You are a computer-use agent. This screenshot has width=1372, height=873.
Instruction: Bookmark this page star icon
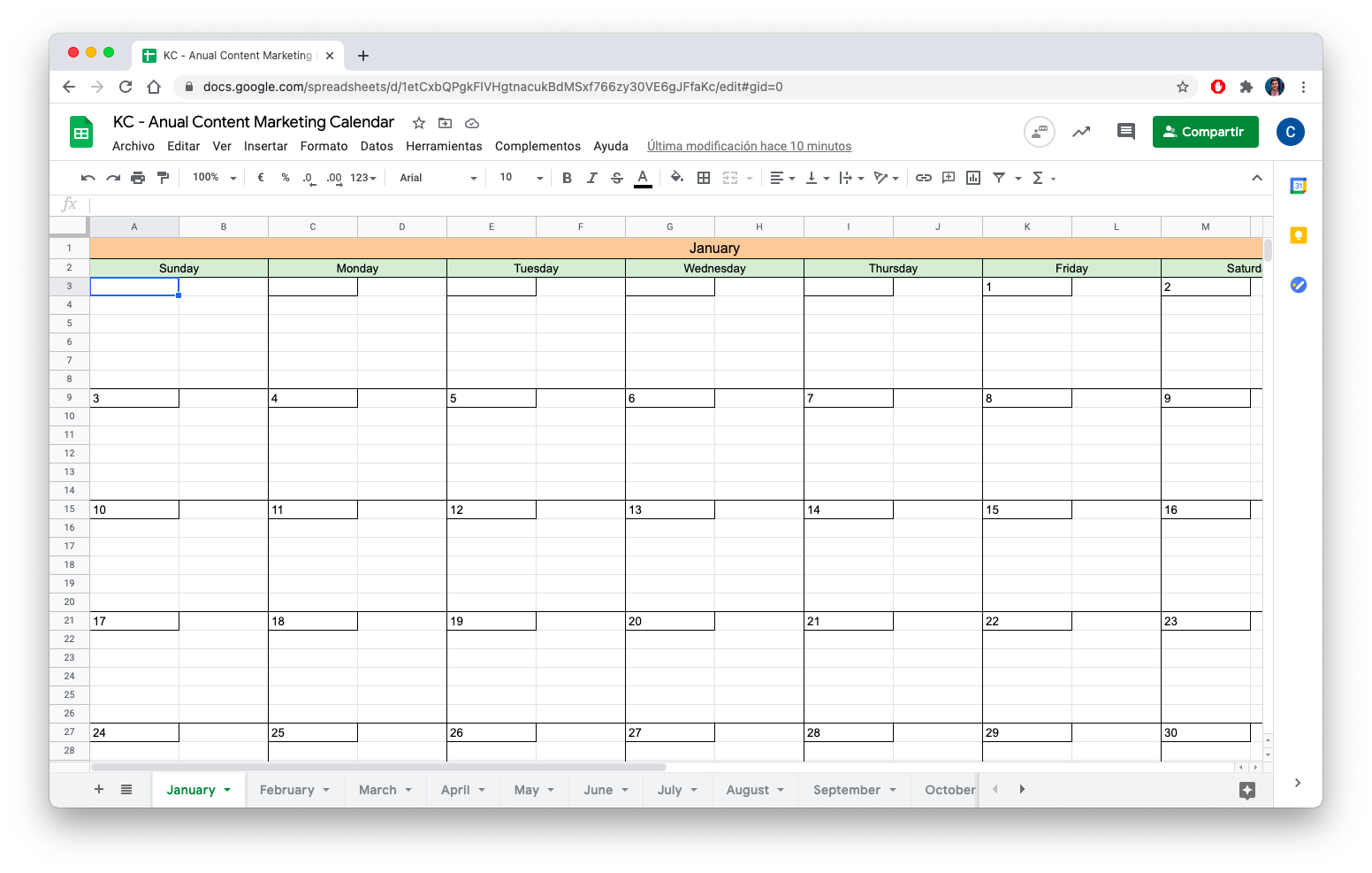pos(1183,87)
